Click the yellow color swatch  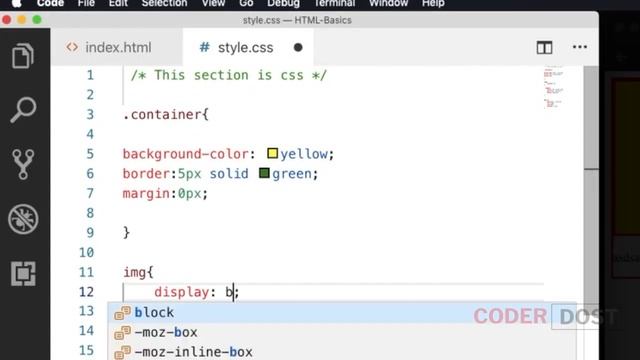coord(272,153)
